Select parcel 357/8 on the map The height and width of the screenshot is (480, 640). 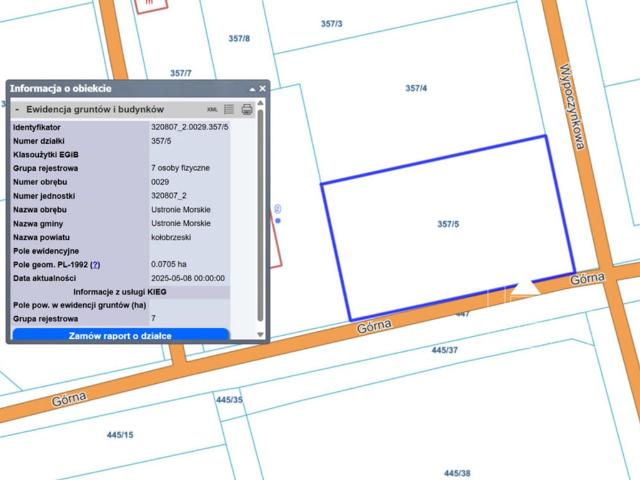(x=239, y=39)
